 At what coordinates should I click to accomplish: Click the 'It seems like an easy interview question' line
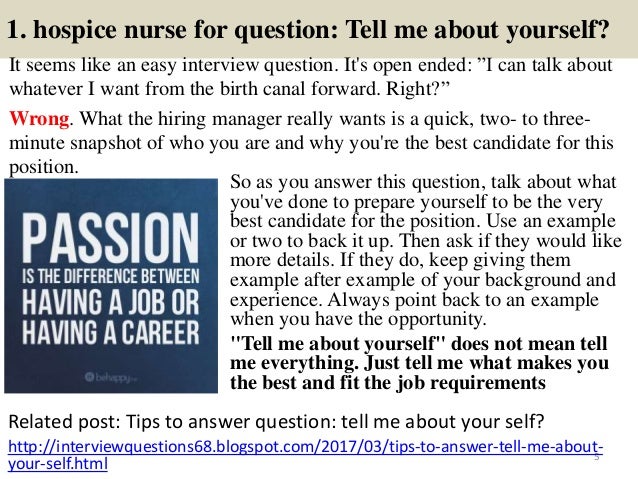pyautogui.click(x=310, y=65)
